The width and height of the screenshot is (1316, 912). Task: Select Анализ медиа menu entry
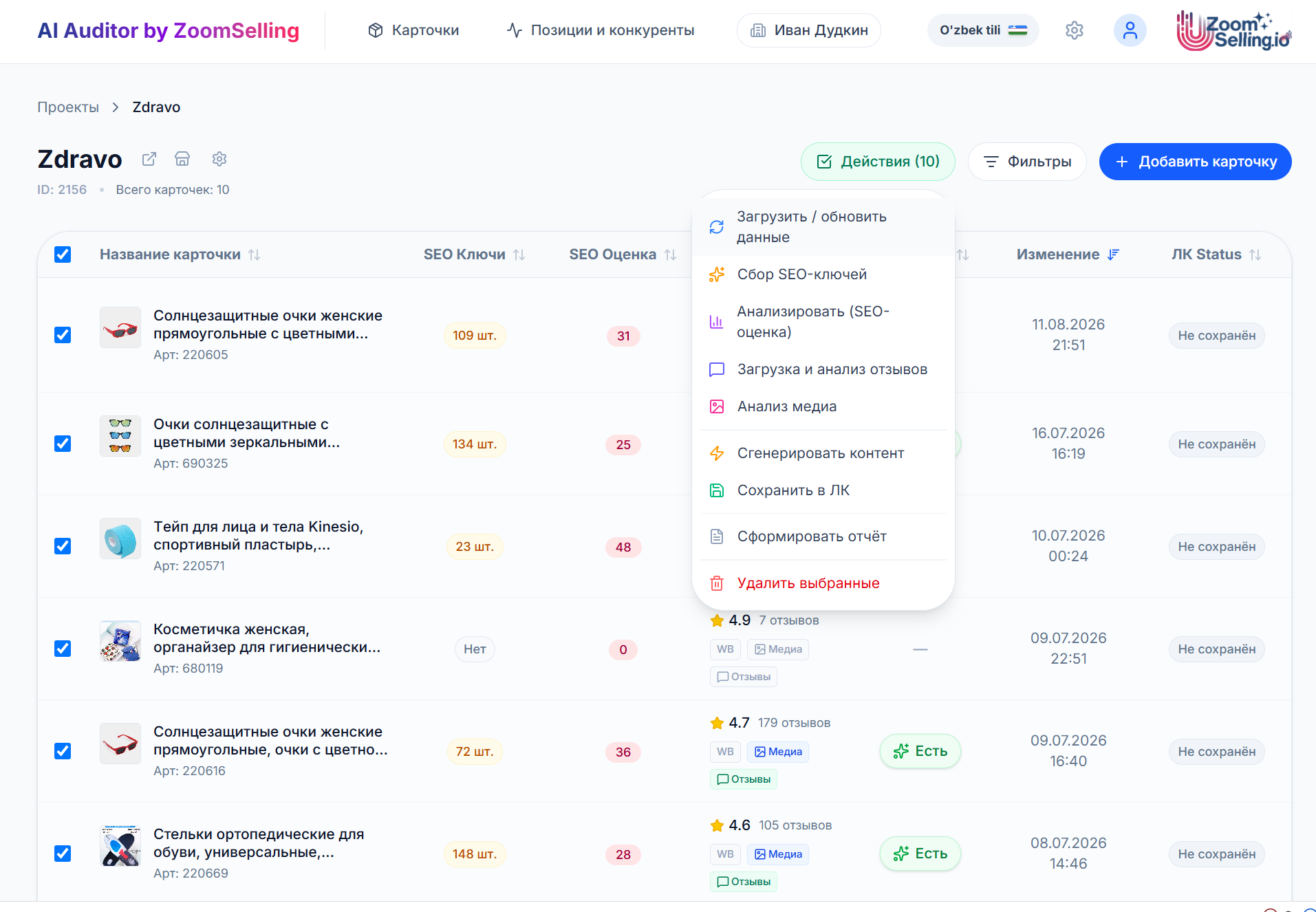823,406
